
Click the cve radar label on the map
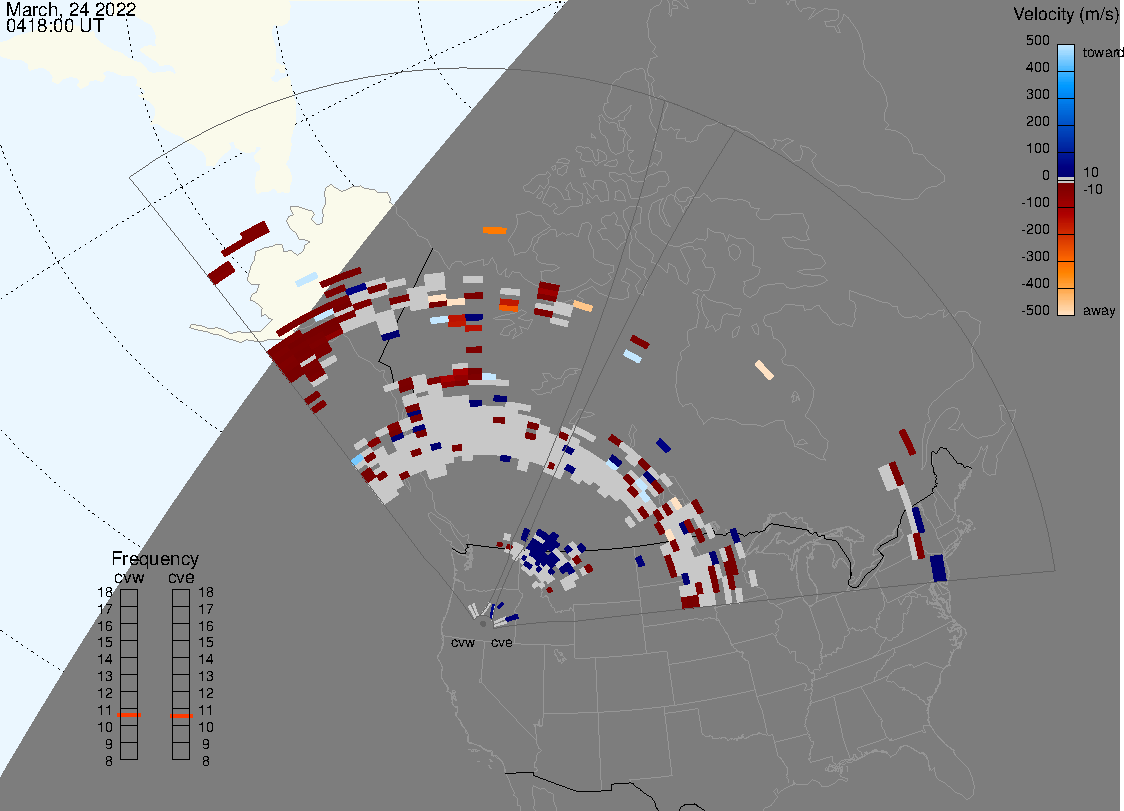(502, 642)
